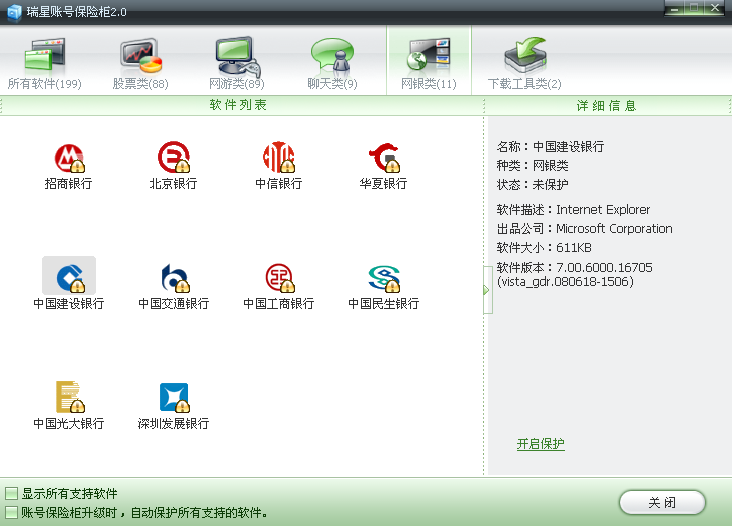Image resolution: width=732 pixels, height=526 pixels.
Task: Enable 显示所有支持软件 checkbox
Action: [11, 493]
